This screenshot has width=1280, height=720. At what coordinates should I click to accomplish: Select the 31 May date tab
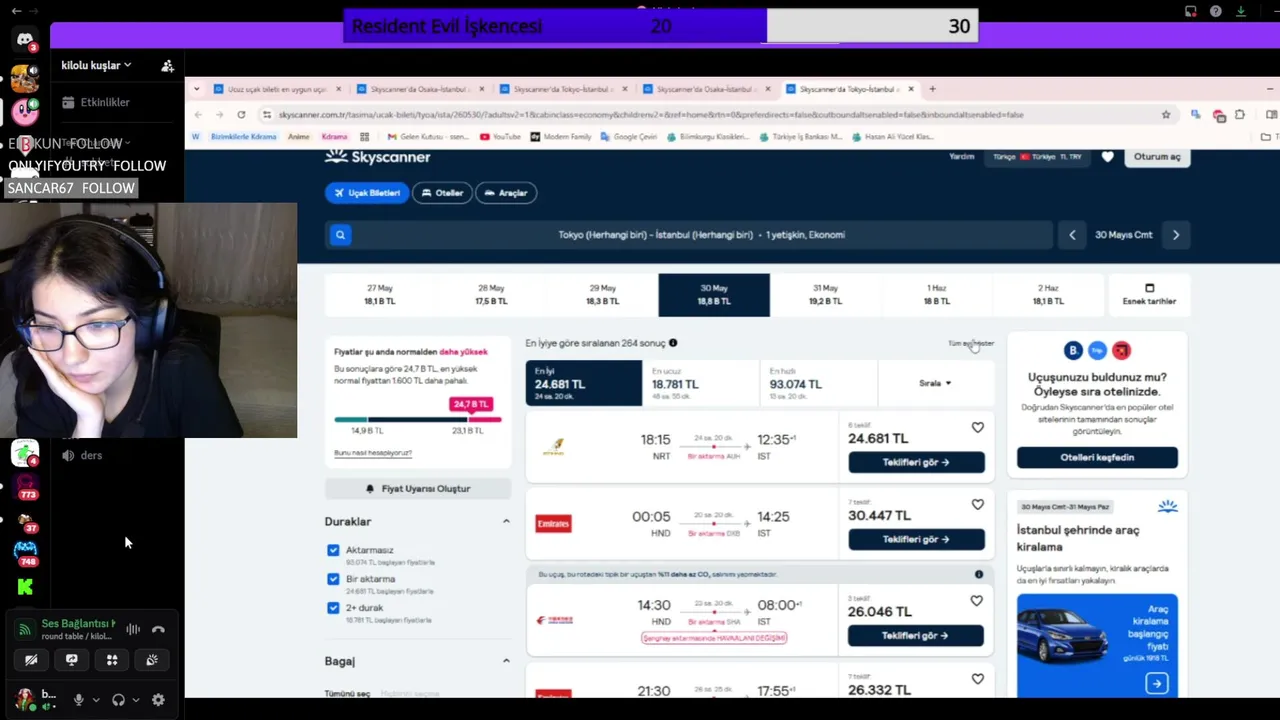825,295
